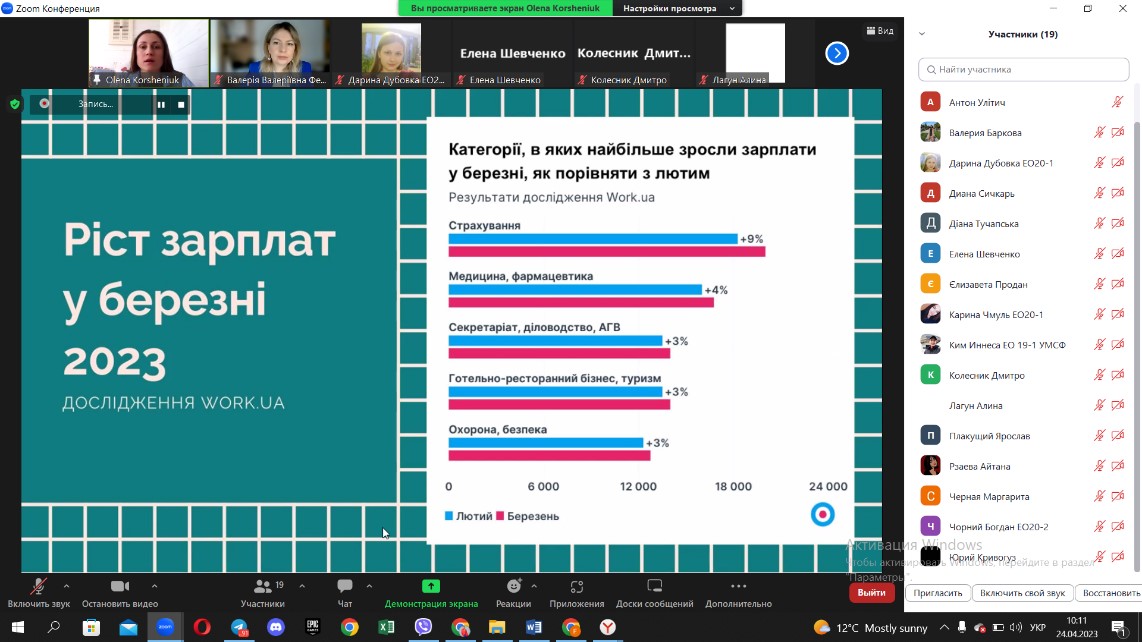
Task: Click muted mic icon for Антон Улітич
Action: [1117, 102]
